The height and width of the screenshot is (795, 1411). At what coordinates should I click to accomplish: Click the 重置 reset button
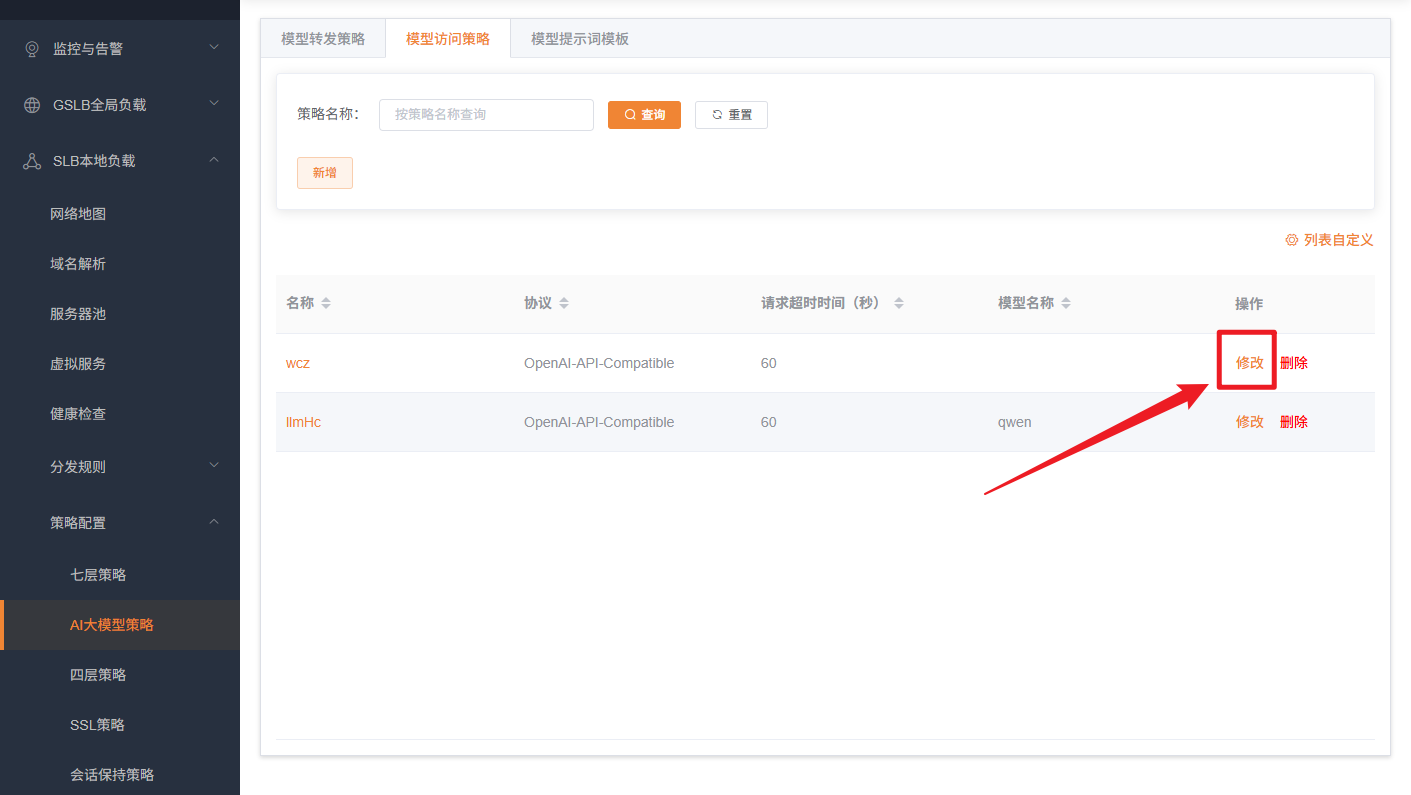(x=731, y=115)
